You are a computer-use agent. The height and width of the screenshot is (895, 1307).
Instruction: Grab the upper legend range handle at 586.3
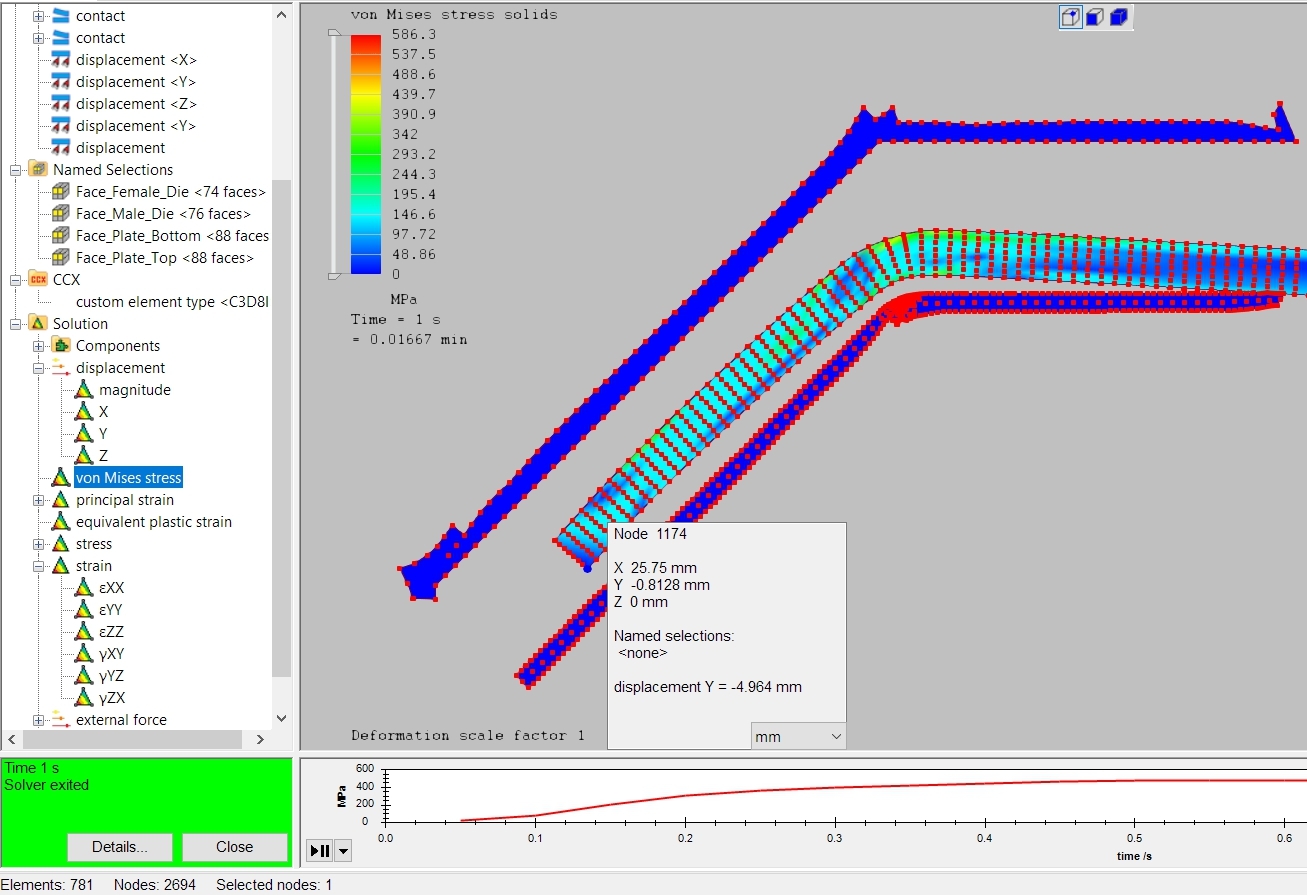pyautogui.click(x=334, y=34)
